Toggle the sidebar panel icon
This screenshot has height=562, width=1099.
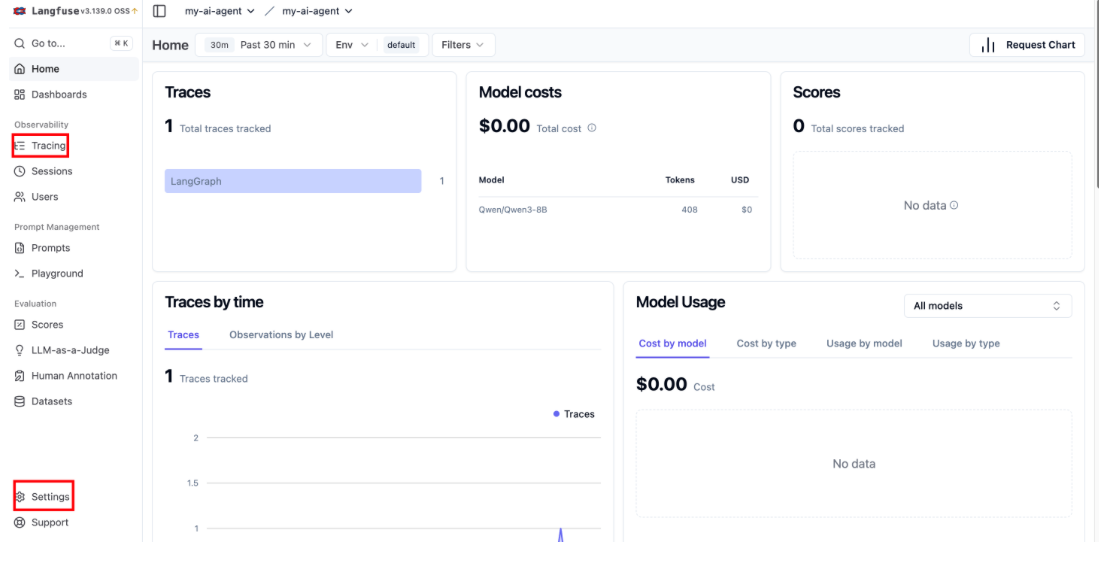[x=159, y=11]
